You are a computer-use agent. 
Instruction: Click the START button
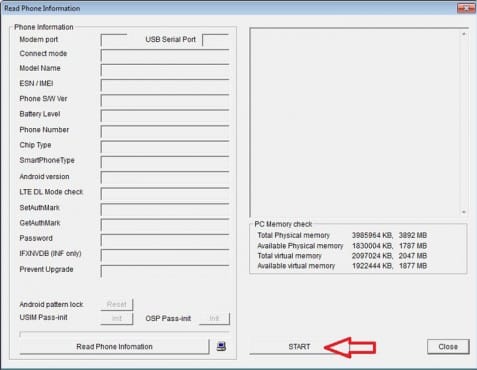[x=299, y=347]
